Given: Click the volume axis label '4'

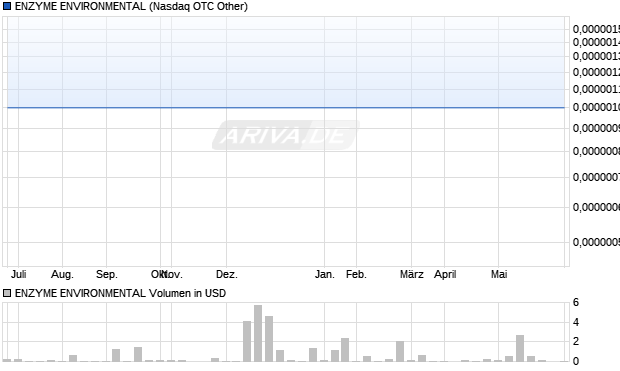Looking at the screenshot, I should (x=576, y=322).
